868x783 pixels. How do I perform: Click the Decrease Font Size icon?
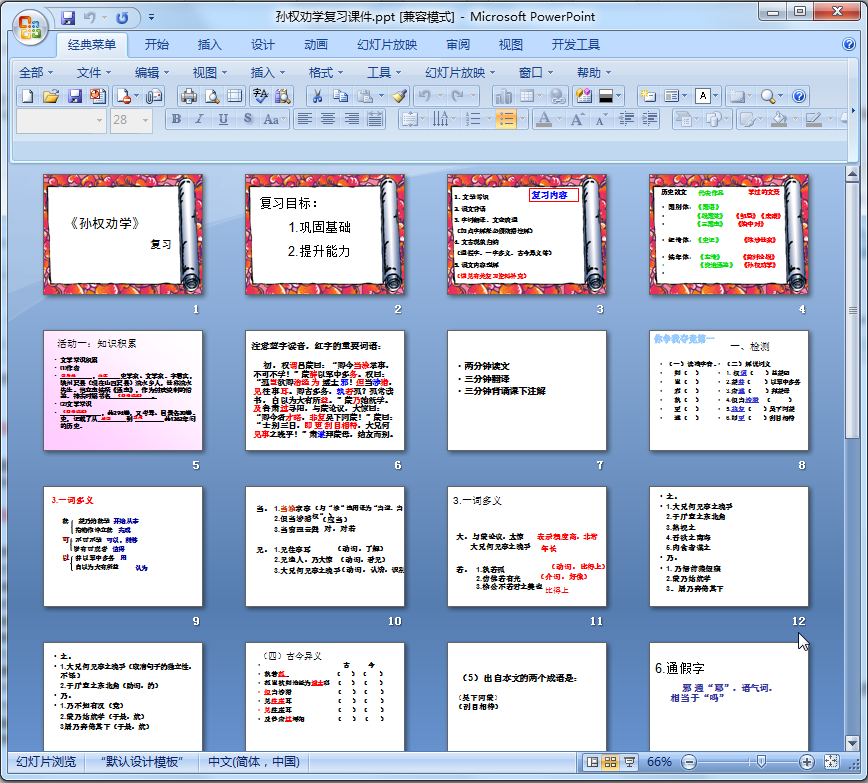click(601, 119)
